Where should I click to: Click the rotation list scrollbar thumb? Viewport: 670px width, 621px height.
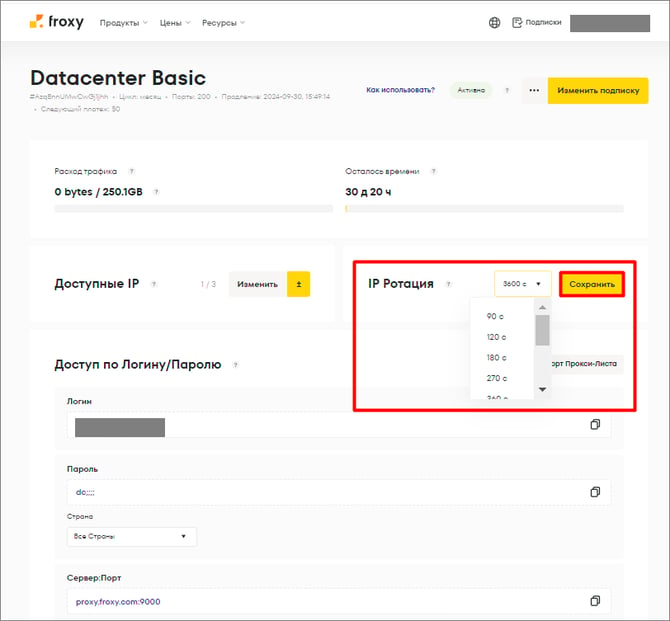click(542, 330)
